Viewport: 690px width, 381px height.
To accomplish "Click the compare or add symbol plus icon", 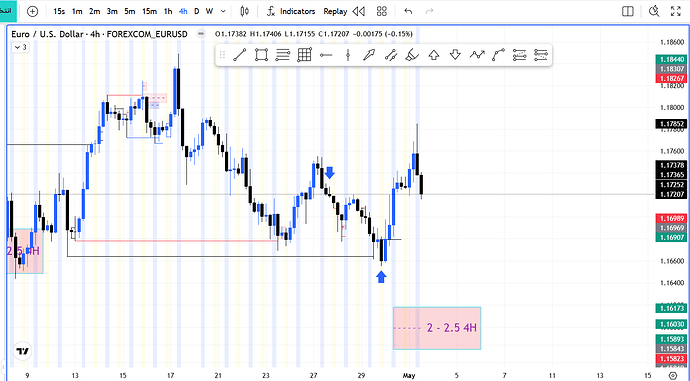I will click(33, 11).
